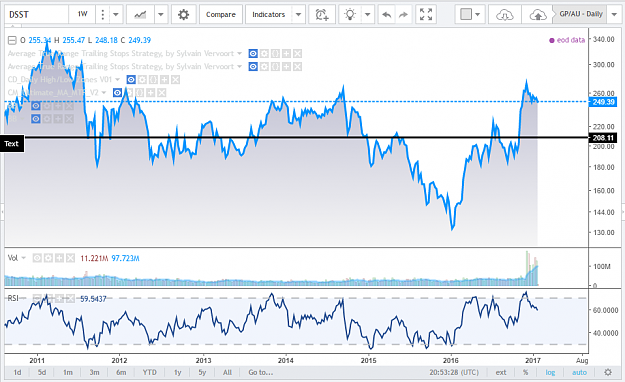Click Go to... date button
Screen dimensions: 625x382
point(261,372)
